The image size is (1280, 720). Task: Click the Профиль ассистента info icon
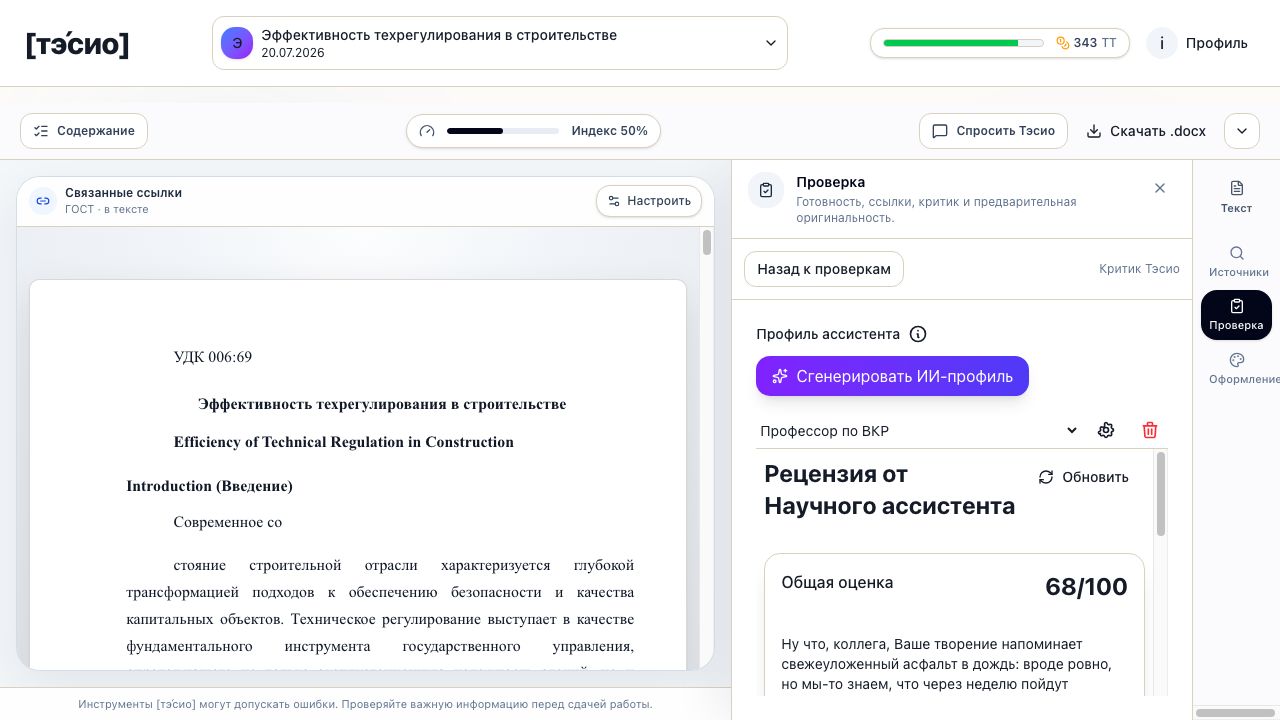918,334
